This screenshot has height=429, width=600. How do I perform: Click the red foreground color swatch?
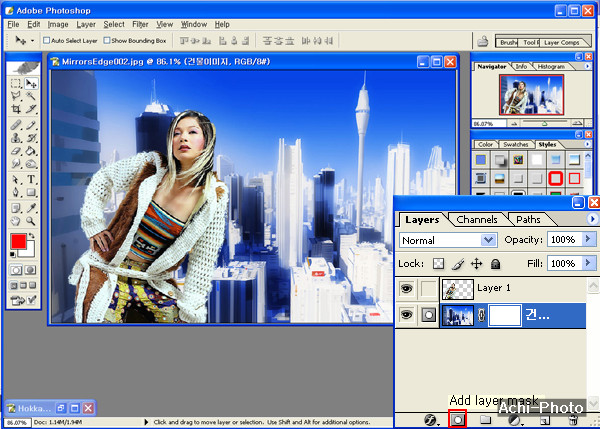(17, 242)
